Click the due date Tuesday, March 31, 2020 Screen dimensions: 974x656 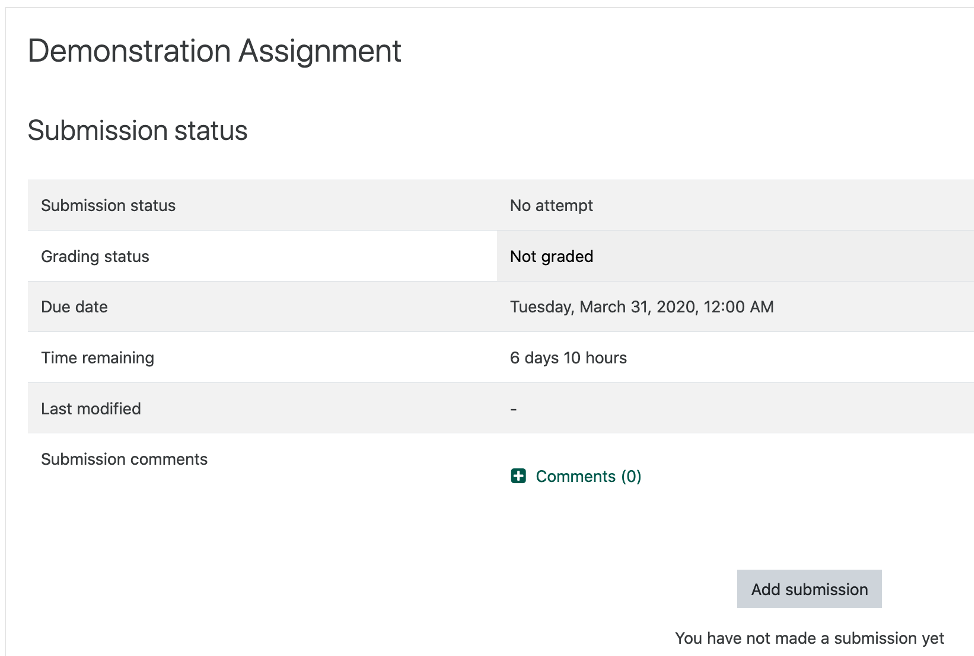pyautogui.click(x=641, y=307)
